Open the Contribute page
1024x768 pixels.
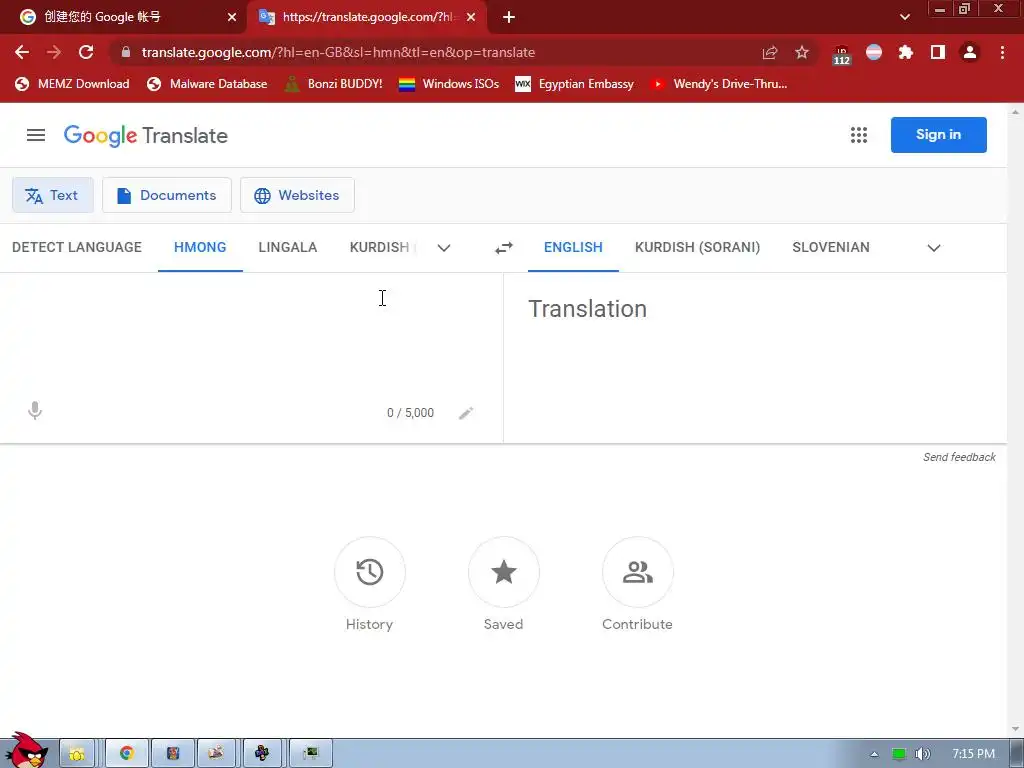[637, 572]
